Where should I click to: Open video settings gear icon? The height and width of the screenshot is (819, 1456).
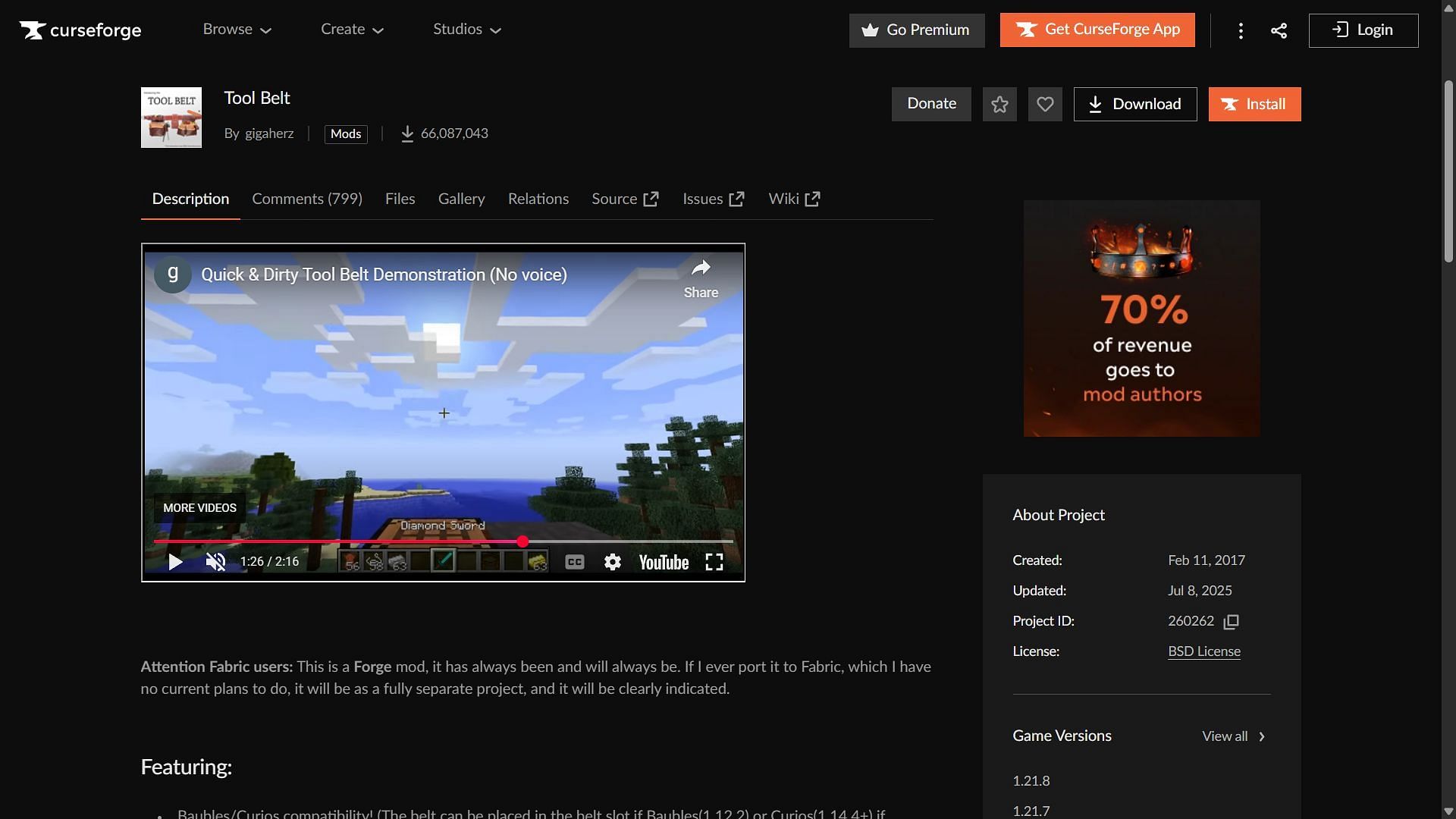click(613, 562)
